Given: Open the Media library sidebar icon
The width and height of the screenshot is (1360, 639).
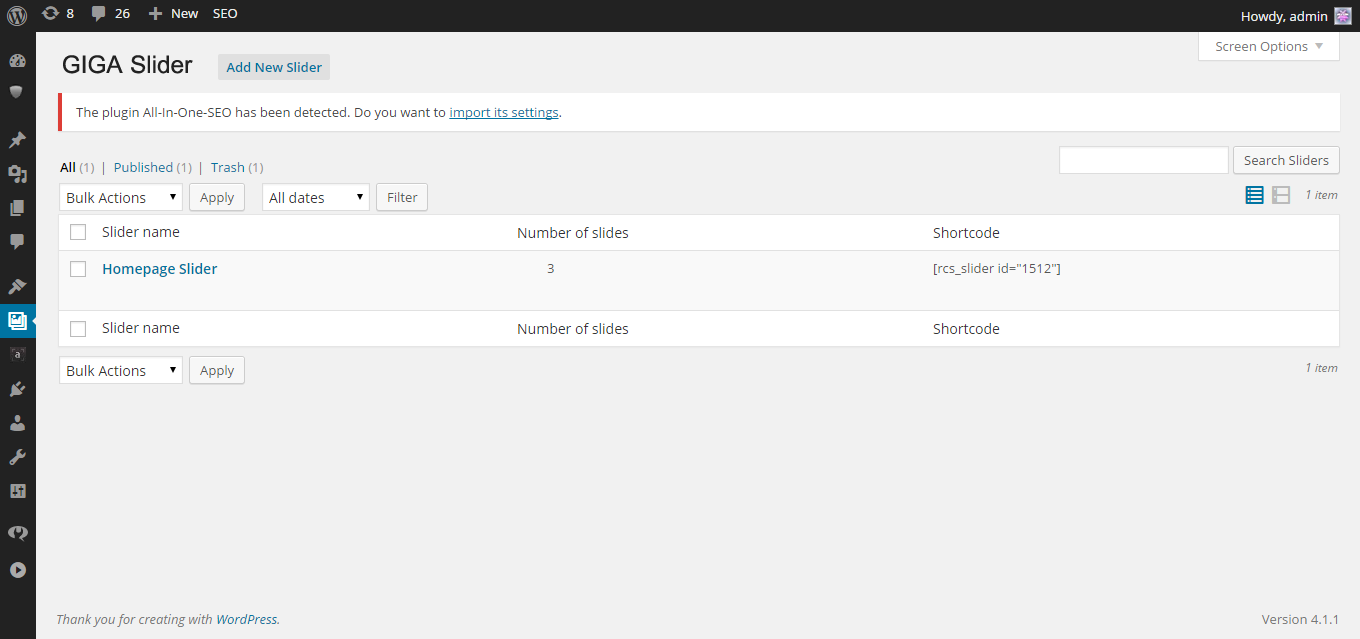Looking at the screenshot, I should coord(17,174).
